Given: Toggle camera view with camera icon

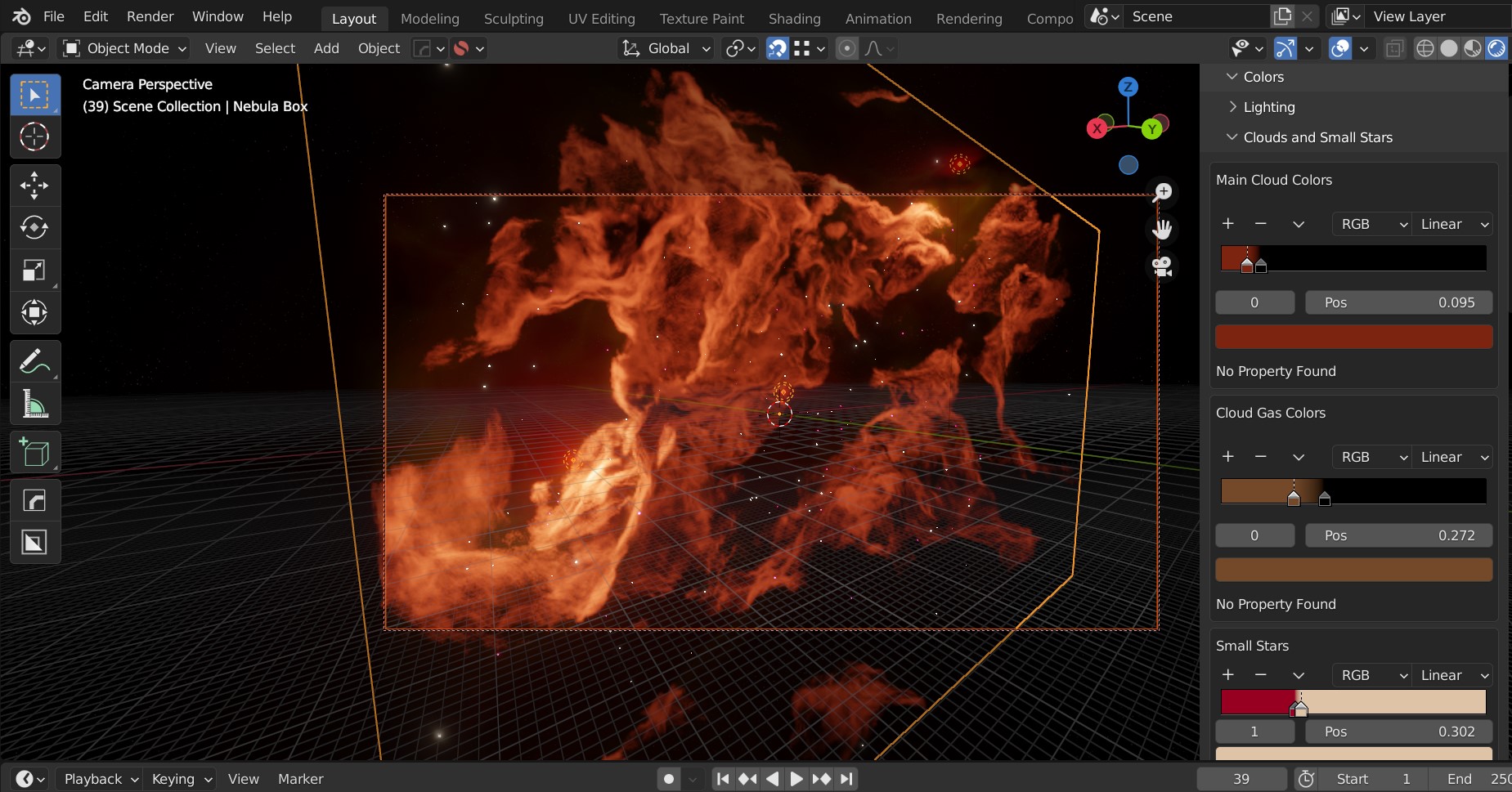Looking at the screenshot, I should click(1162, 266).
